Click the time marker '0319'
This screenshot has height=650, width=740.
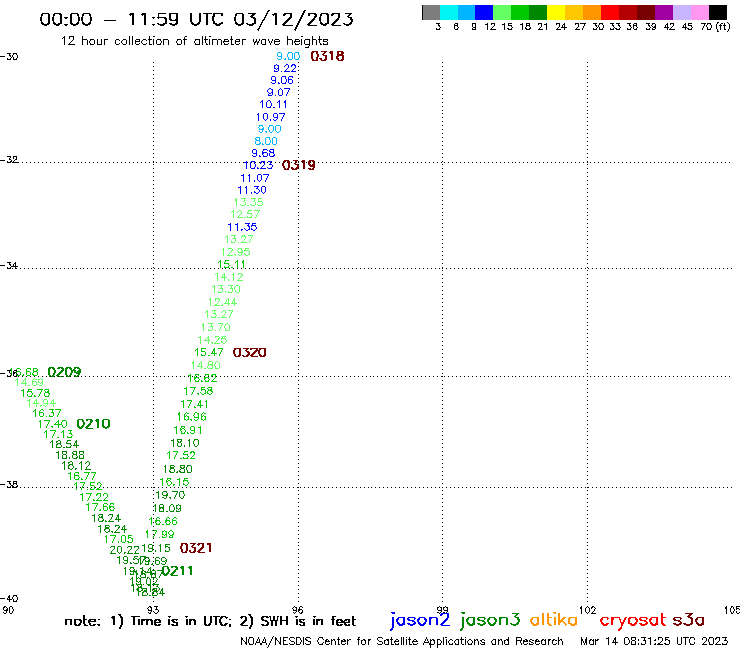[298, 165]
